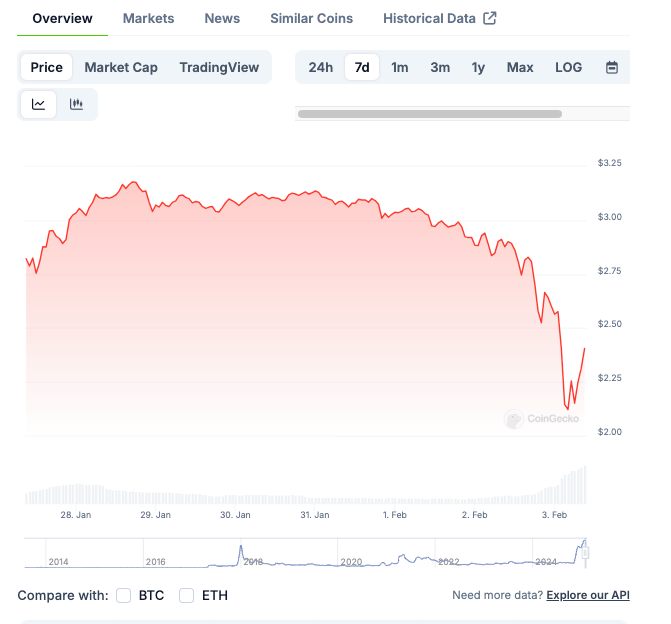Select the 24h time range

(320, 67)
